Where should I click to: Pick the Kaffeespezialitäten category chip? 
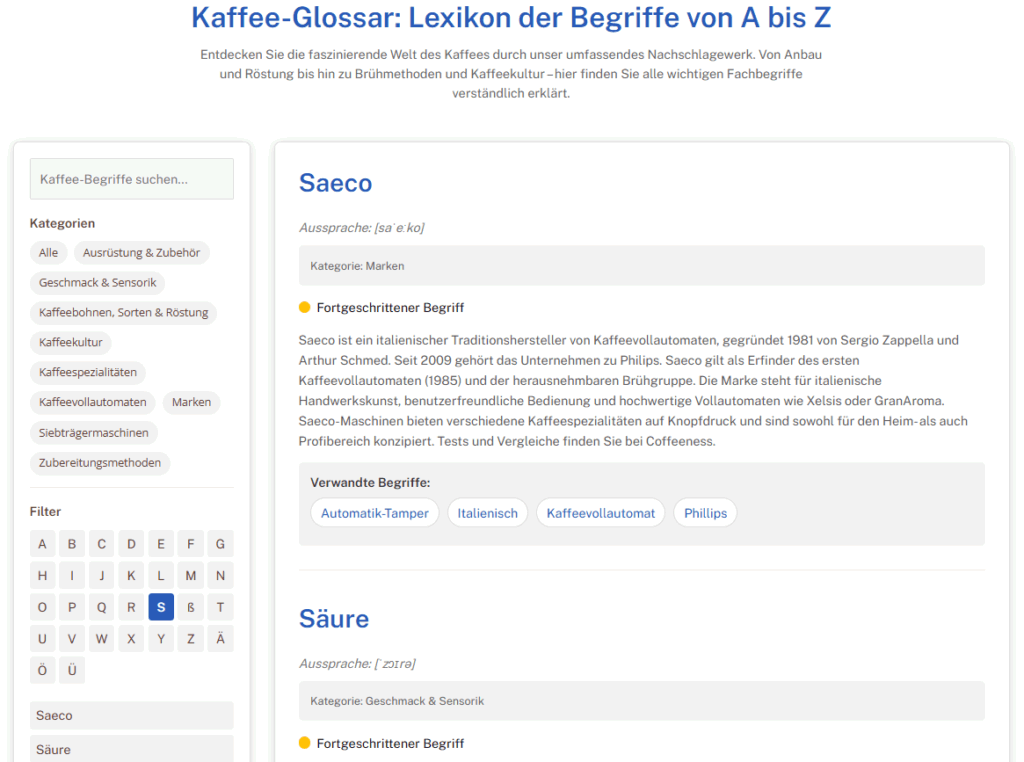(87, 372)
